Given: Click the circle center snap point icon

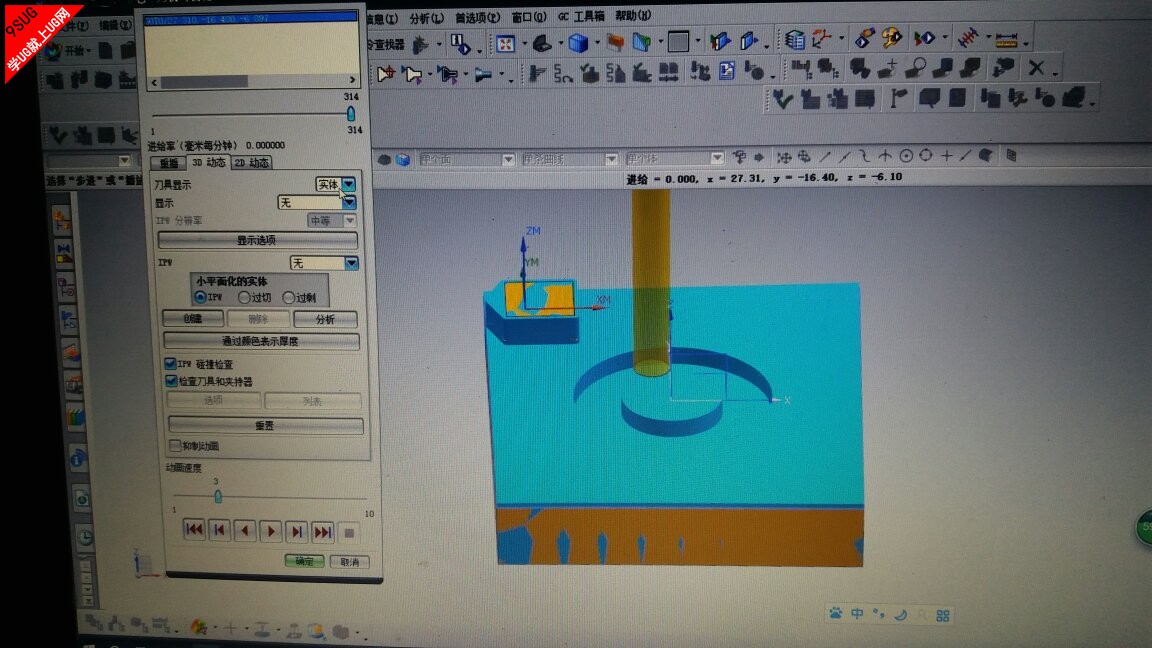Looking at the screenshot, I should tap(906, 156).
